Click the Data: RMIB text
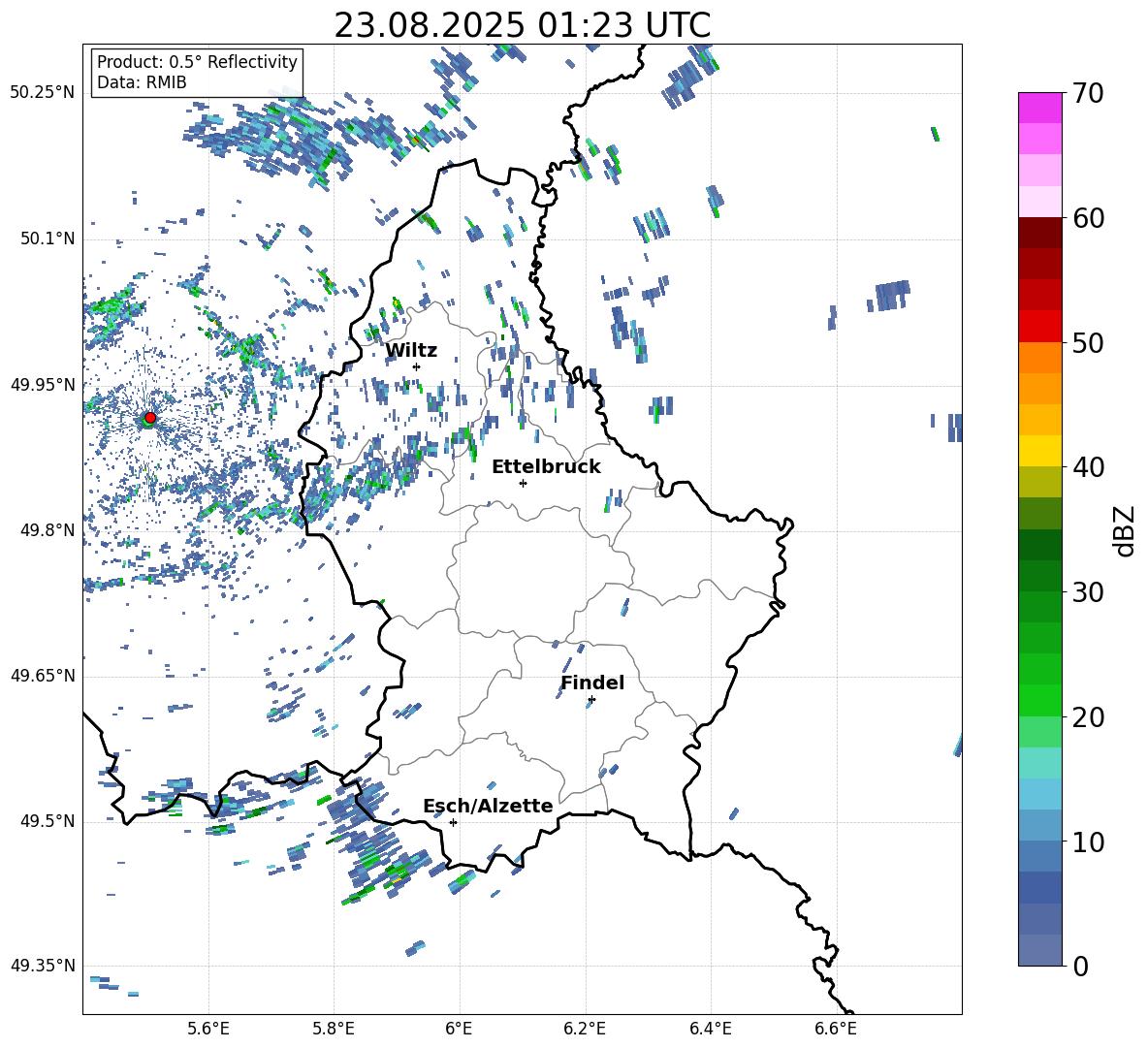The width and height of the screenshot is (1148, 1048). pos(142,82)
